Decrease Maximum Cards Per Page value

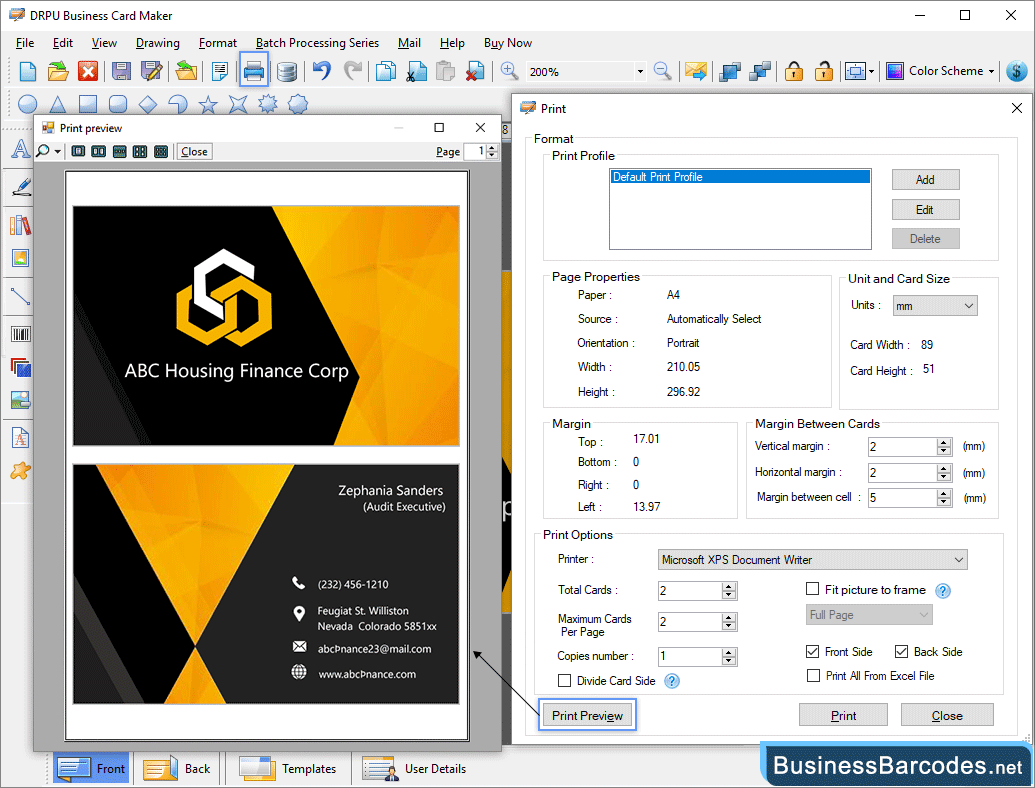pos(729,626)
